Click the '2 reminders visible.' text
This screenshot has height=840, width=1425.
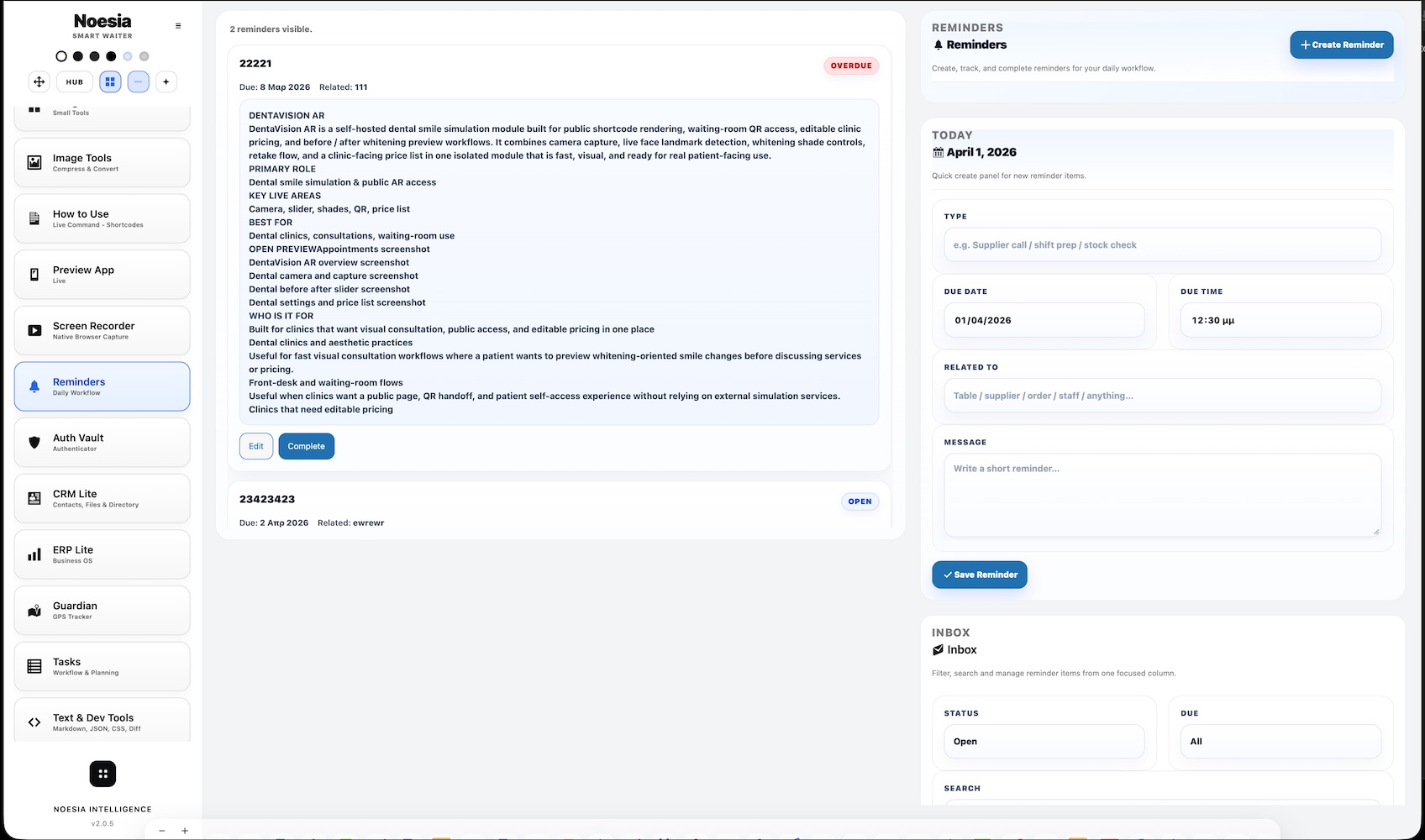(x=271, y=29)
